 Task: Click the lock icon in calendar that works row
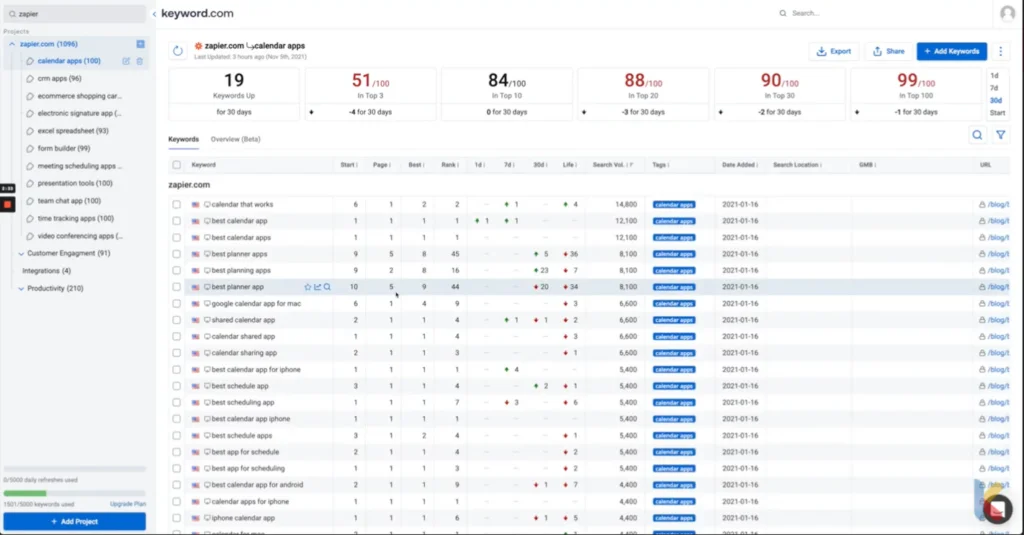[x=982, y=204]
